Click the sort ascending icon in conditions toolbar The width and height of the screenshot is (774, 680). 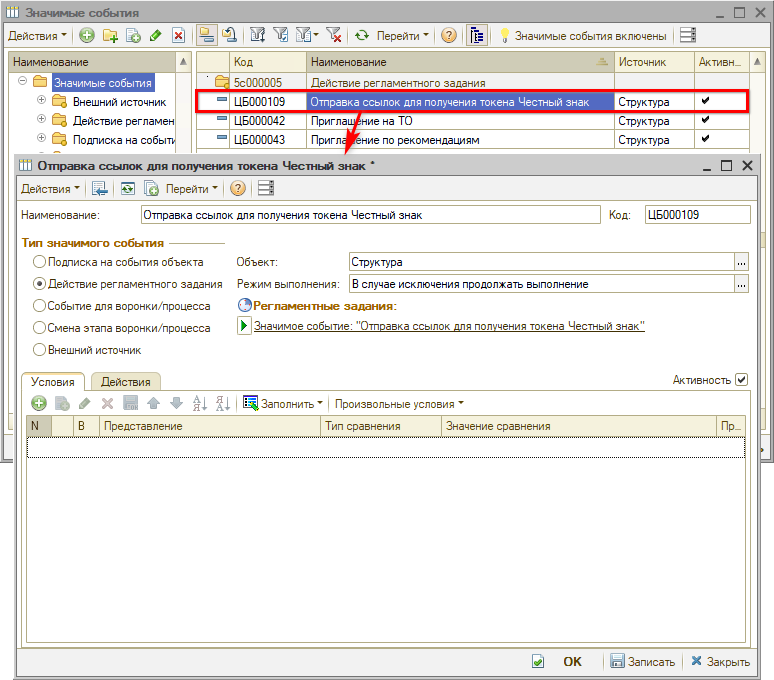coord(198,404)
